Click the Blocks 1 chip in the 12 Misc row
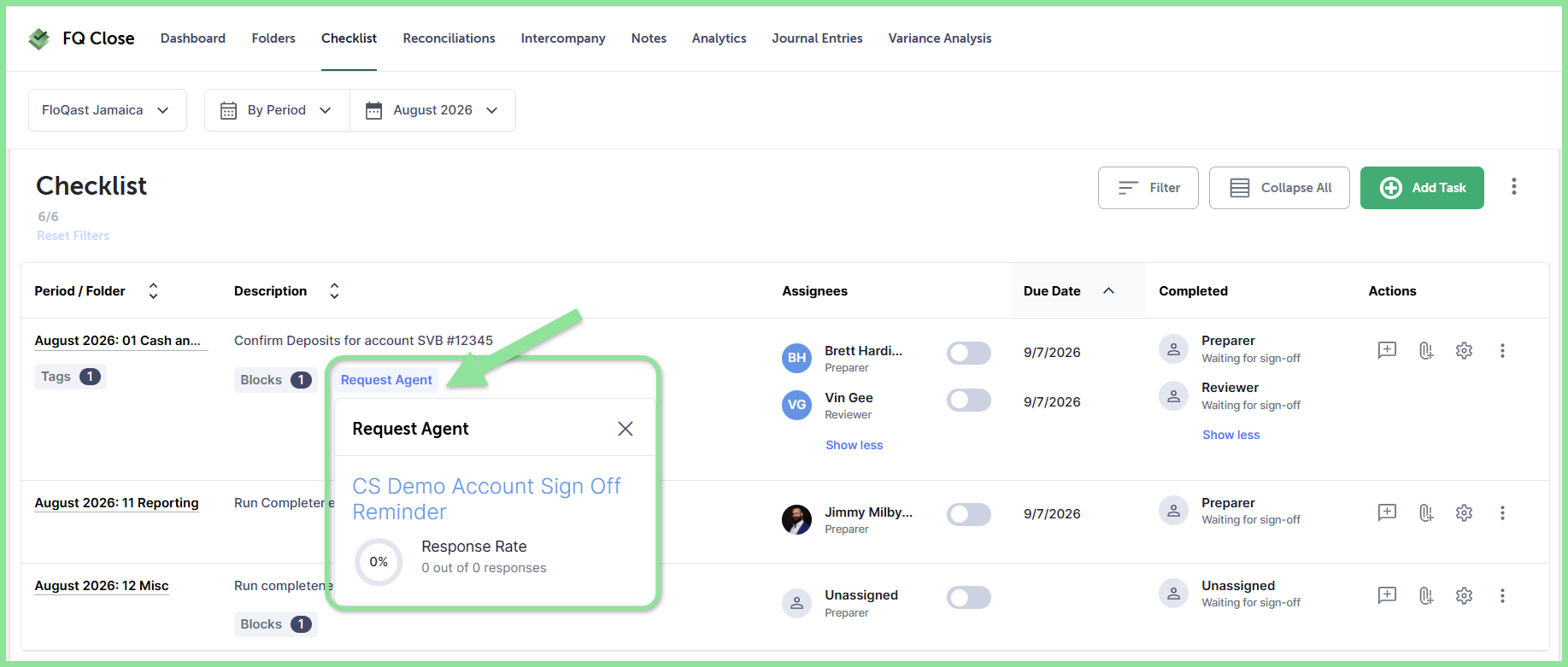 pyautogui.click(x=275, y=624)
